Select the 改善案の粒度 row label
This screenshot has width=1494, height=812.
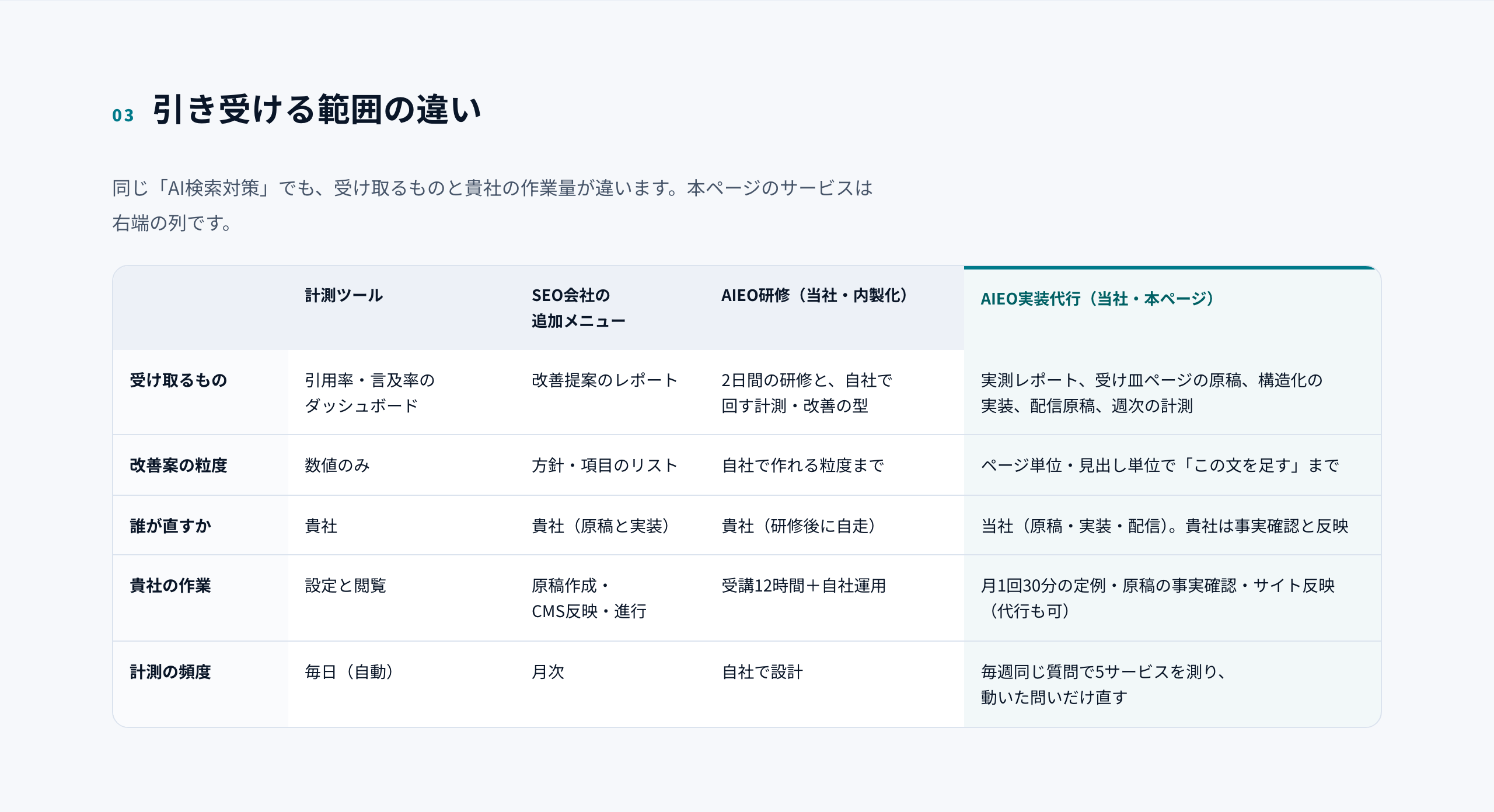[179, 466]
